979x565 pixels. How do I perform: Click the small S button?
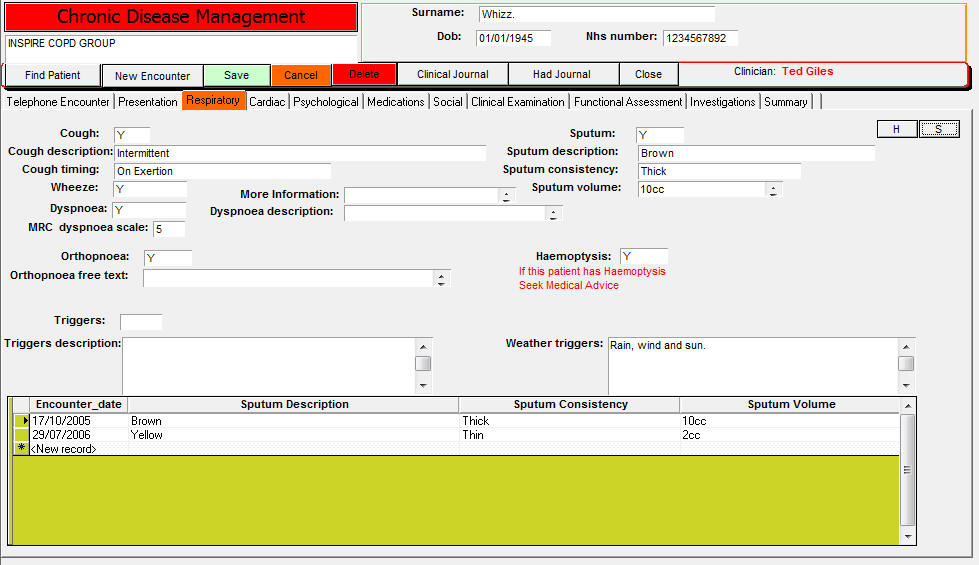pos(939,129)
